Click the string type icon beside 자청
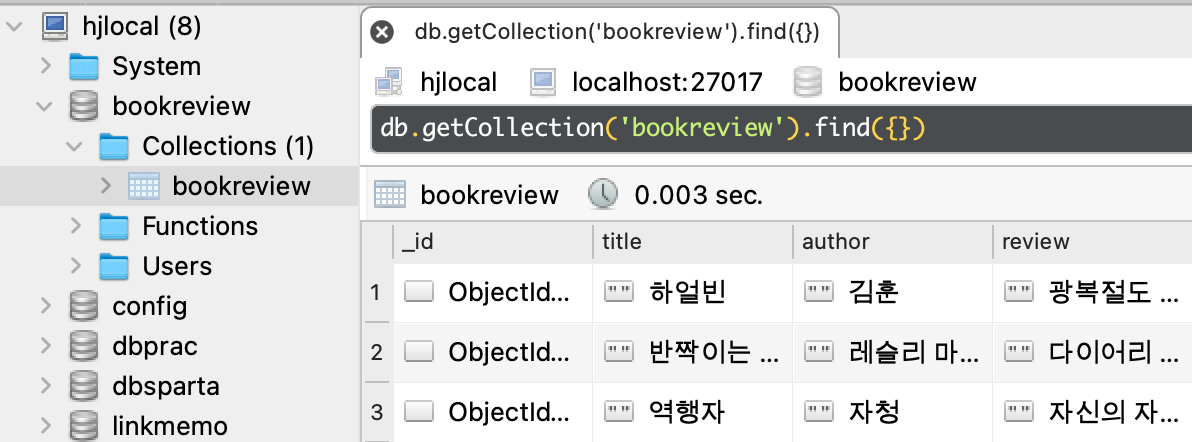The image size is (1192, 442). (x=820, y=412)
